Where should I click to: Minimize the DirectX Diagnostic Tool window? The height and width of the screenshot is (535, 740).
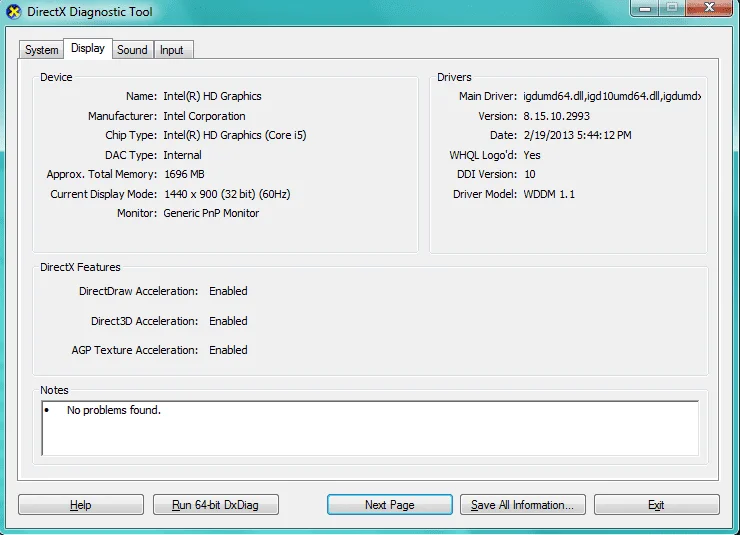tap(645, 8)
